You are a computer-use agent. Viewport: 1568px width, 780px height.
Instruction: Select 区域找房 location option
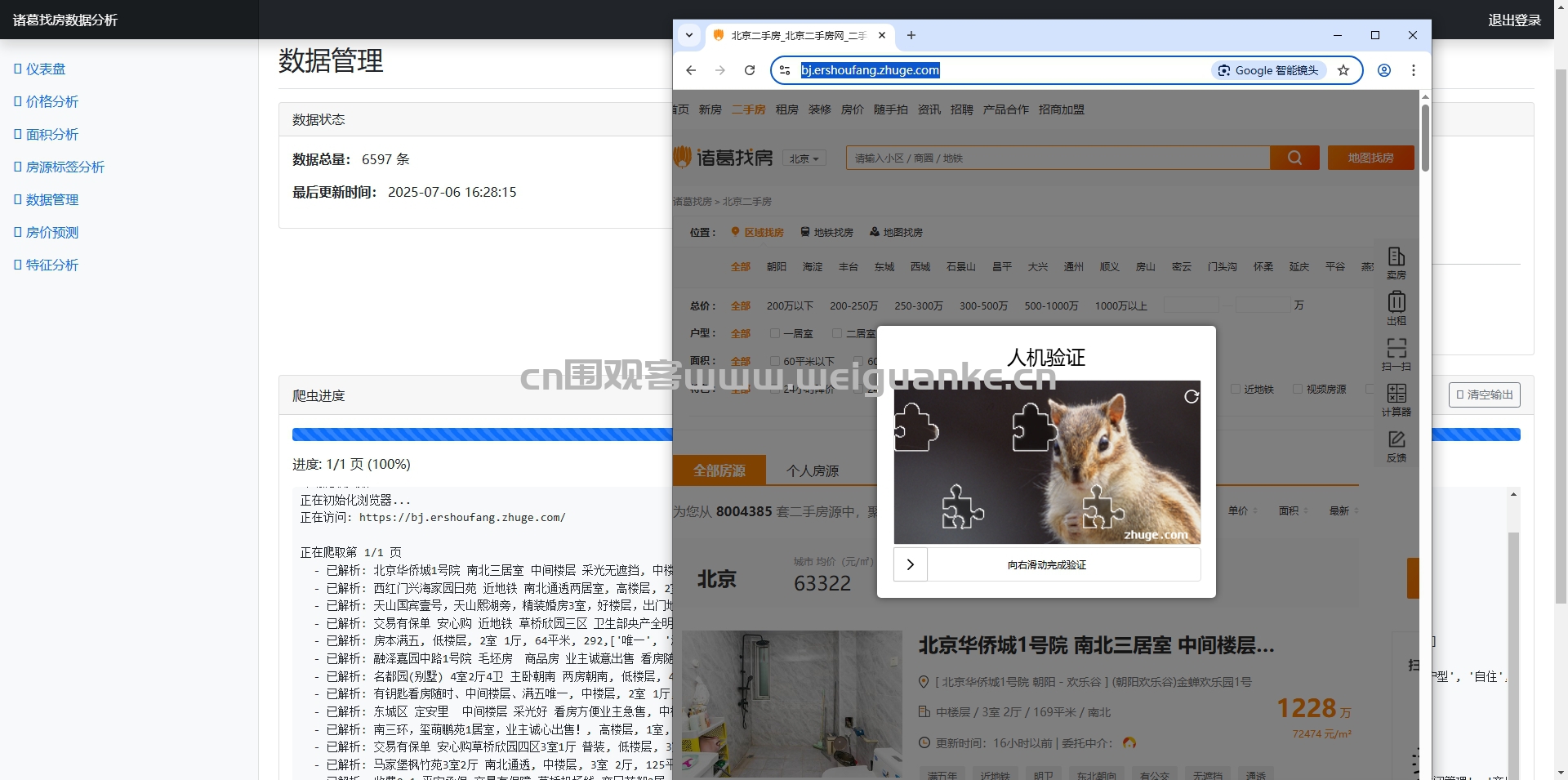coord(757,232)
